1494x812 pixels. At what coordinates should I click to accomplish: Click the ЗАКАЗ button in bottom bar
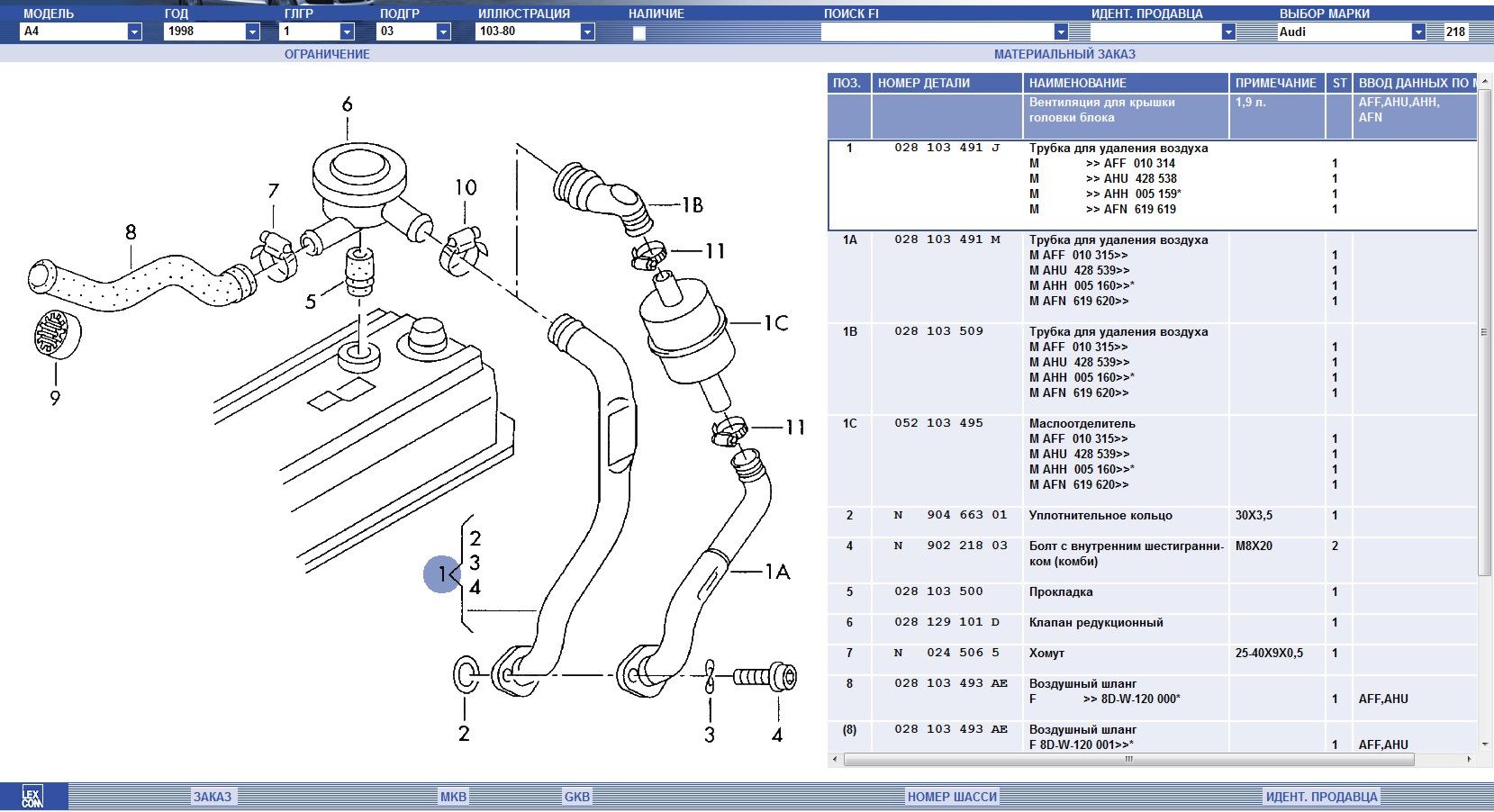[x=213, y=797]
